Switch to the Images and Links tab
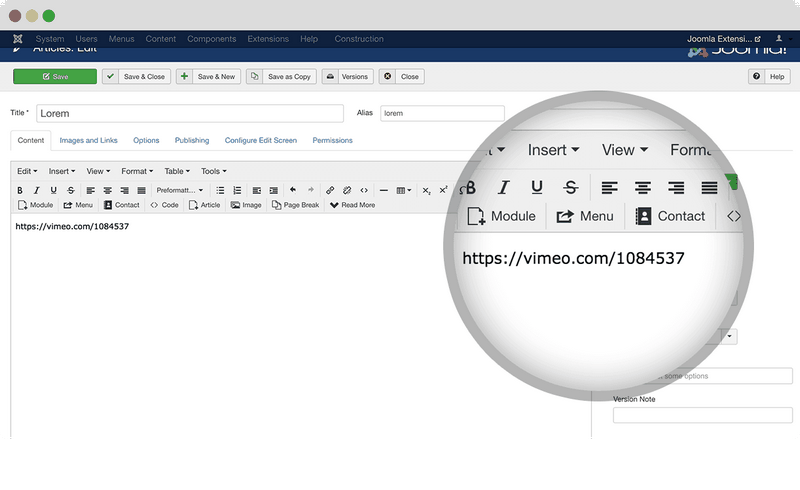 (88, 140)
